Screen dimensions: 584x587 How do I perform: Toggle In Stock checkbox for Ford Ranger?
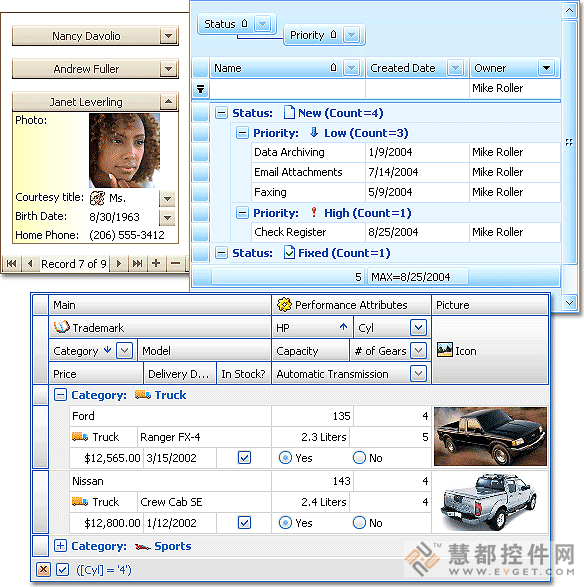pos(244,457)
